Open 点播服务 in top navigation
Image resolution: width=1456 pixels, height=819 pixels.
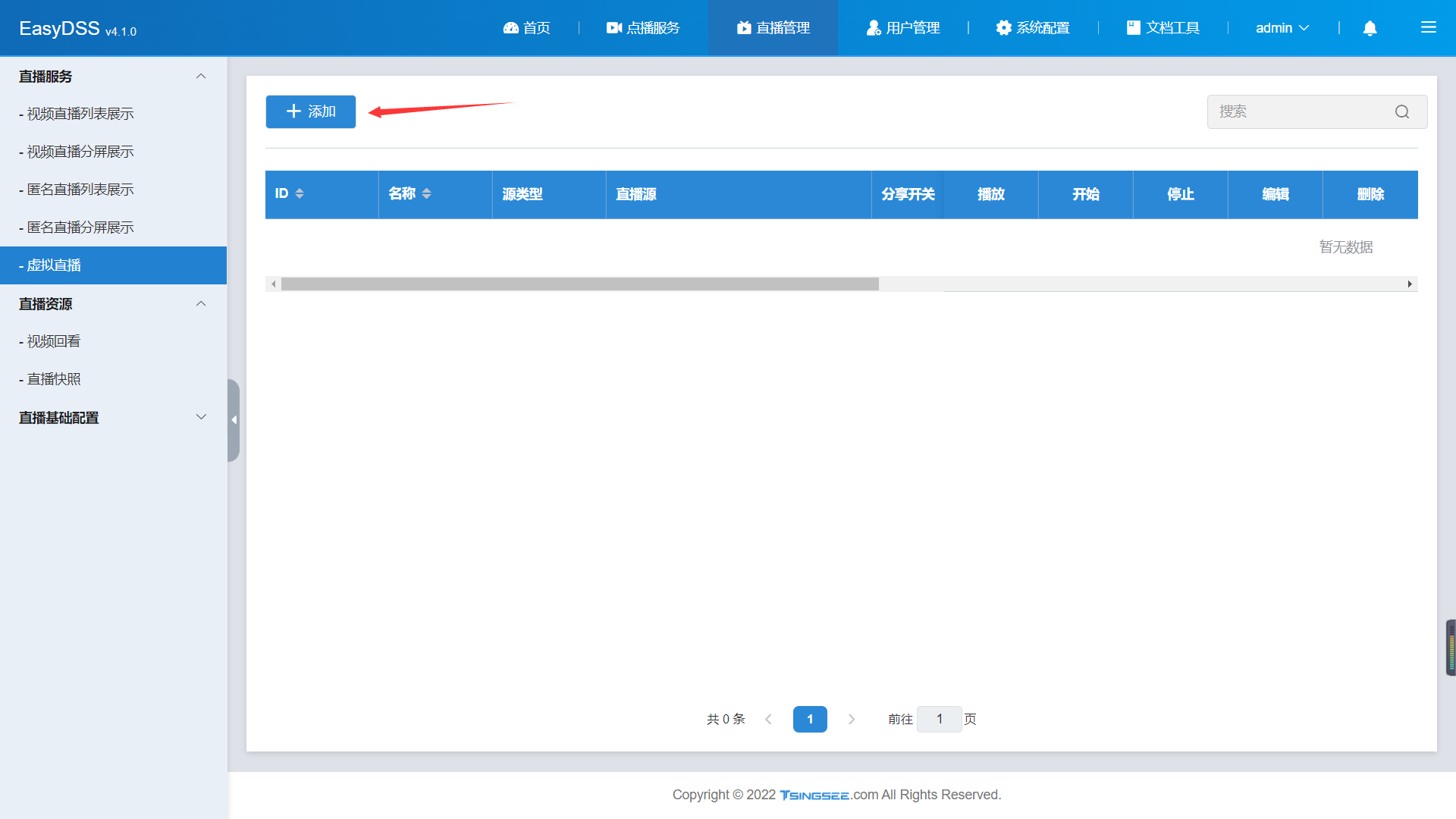643,28
